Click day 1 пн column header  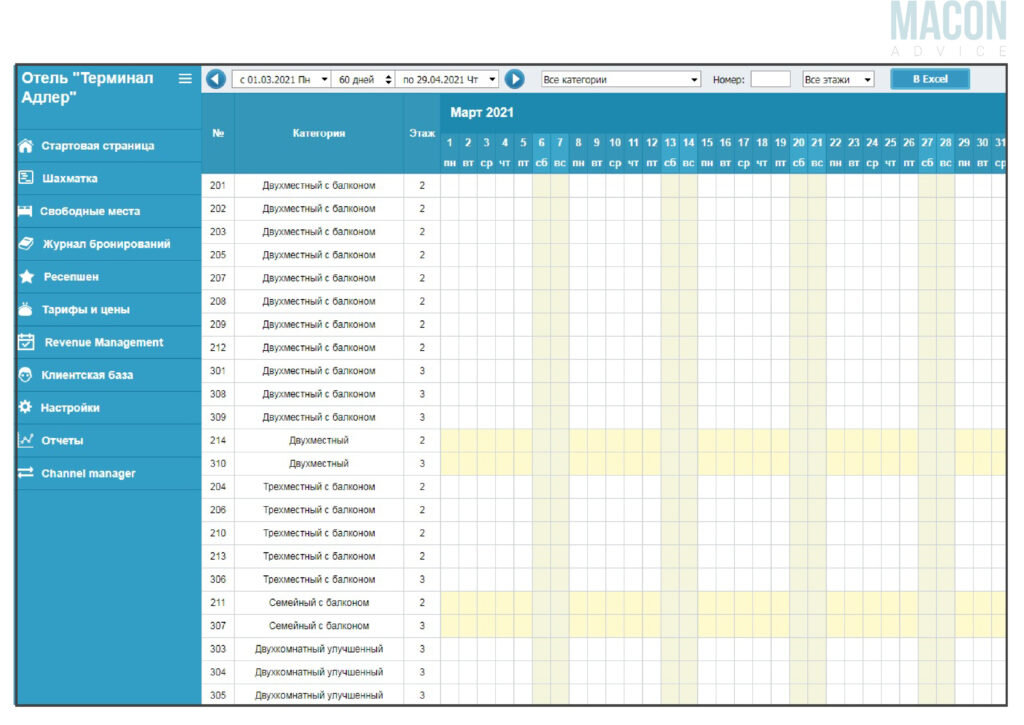pos(449,152)
